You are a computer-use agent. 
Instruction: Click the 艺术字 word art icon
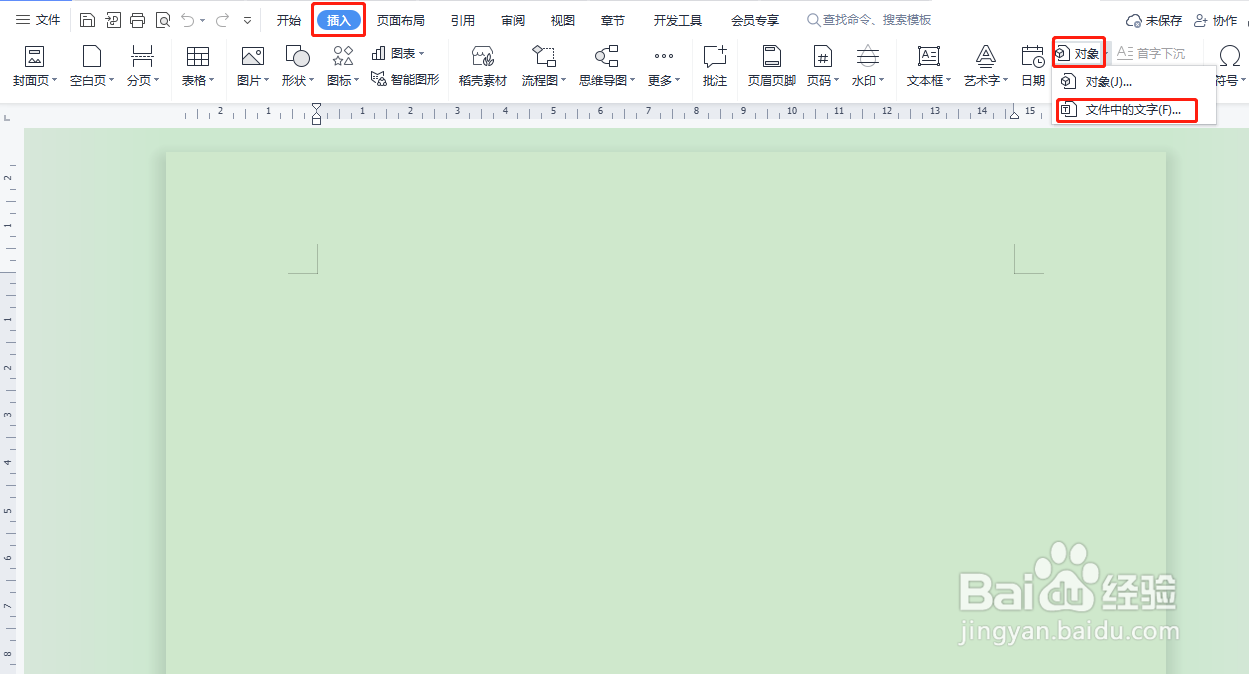coord(986,56)
